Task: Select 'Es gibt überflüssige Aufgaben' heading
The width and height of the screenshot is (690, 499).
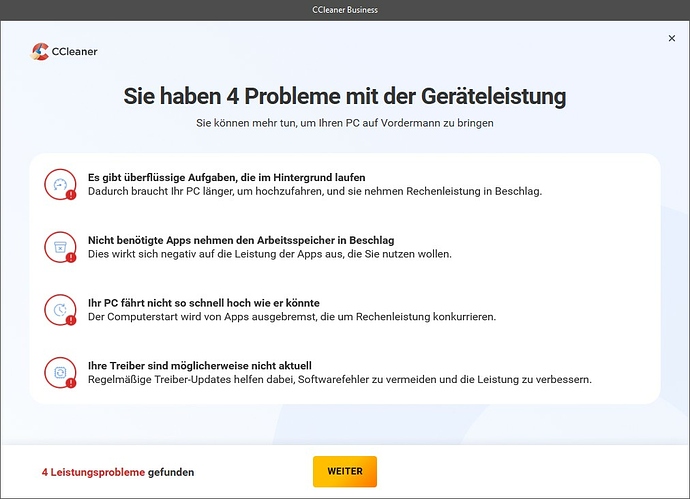Action: click(227, 177)
